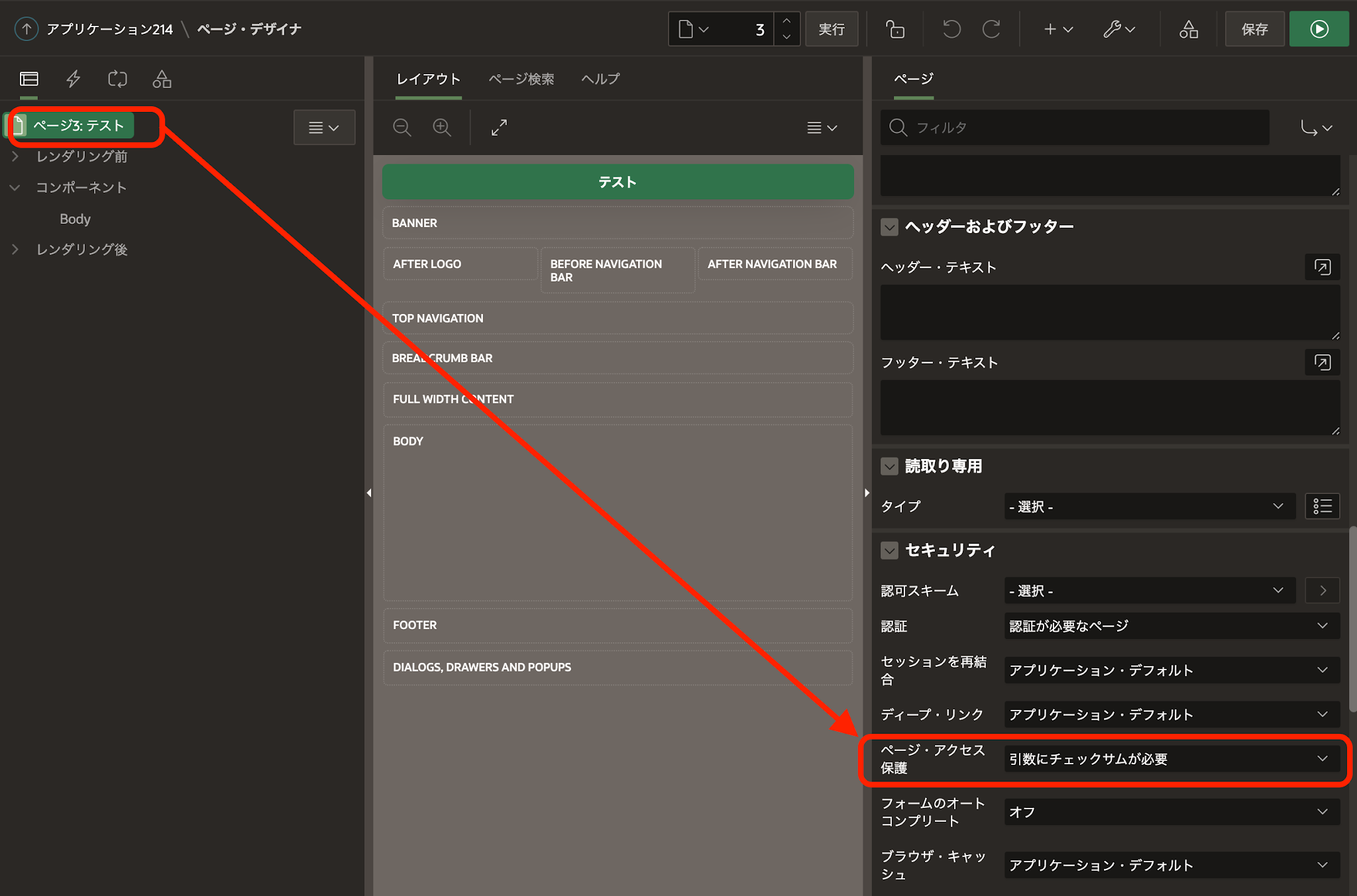The height and width of the screenshot is (896, 1357).
Task: Run the page with the green play button
Action: 1319,29
